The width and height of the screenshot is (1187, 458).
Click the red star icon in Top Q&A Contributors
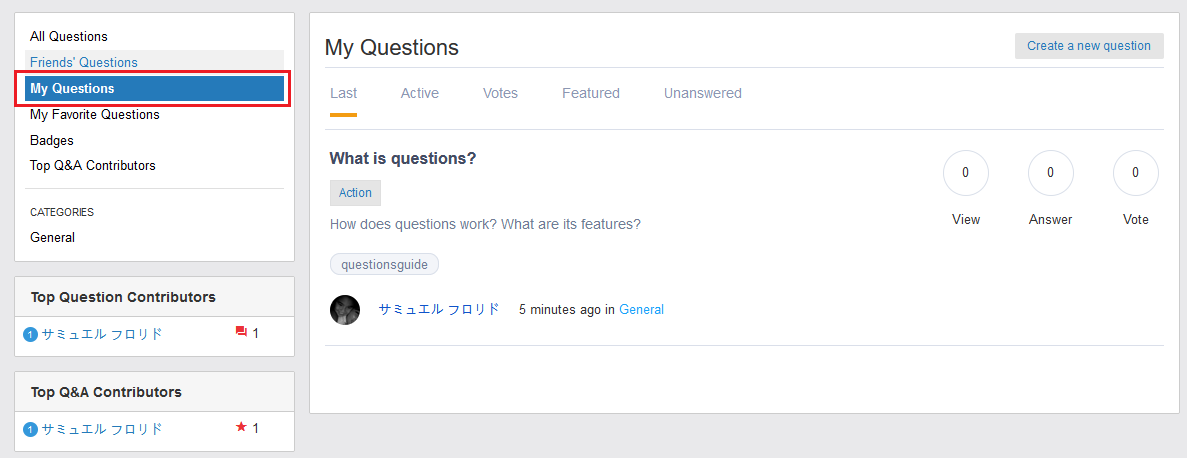[241, 428]
